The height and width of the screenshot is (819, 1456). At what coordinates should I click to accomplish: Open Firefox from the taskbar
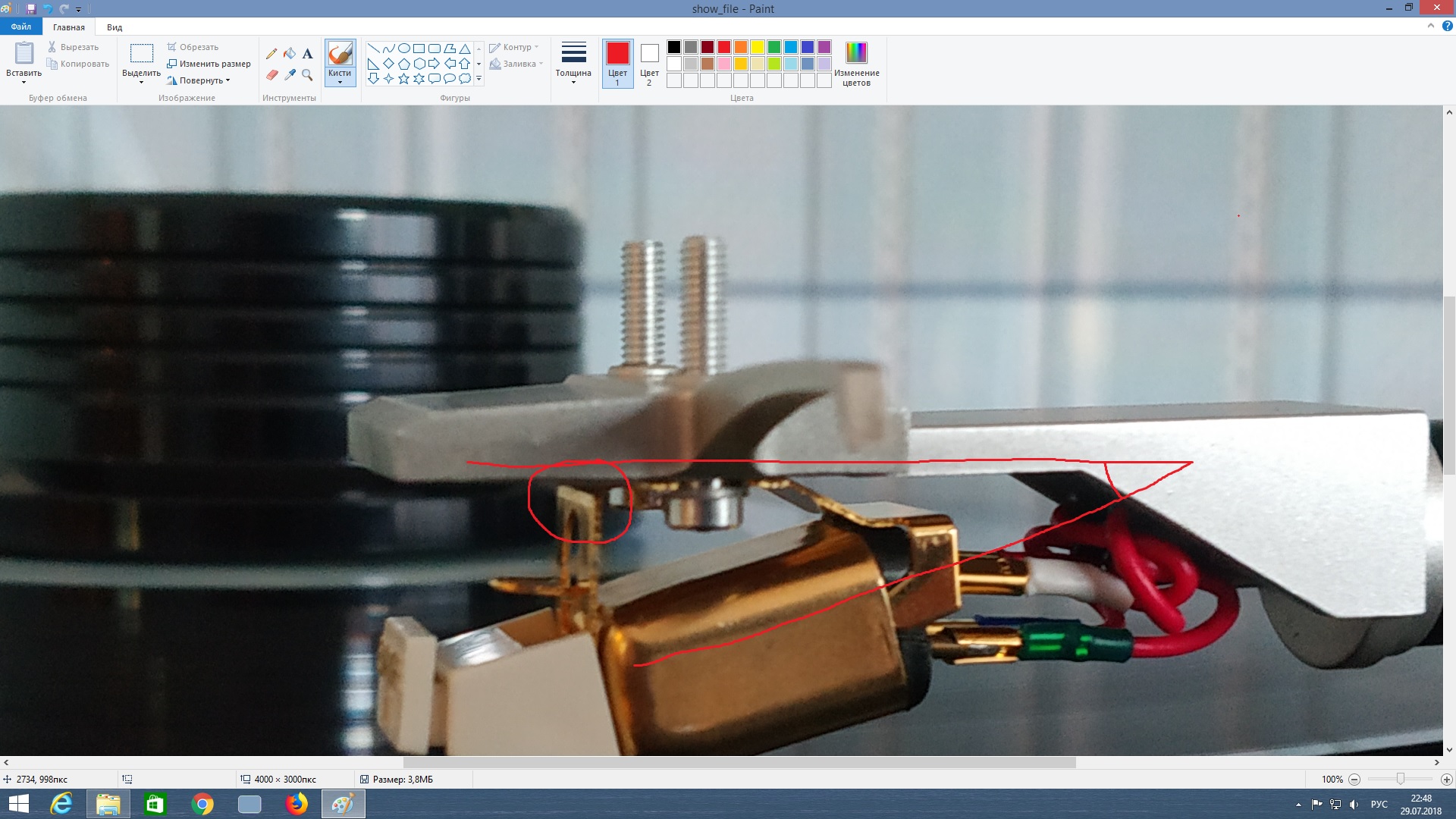tap(297, 804)
